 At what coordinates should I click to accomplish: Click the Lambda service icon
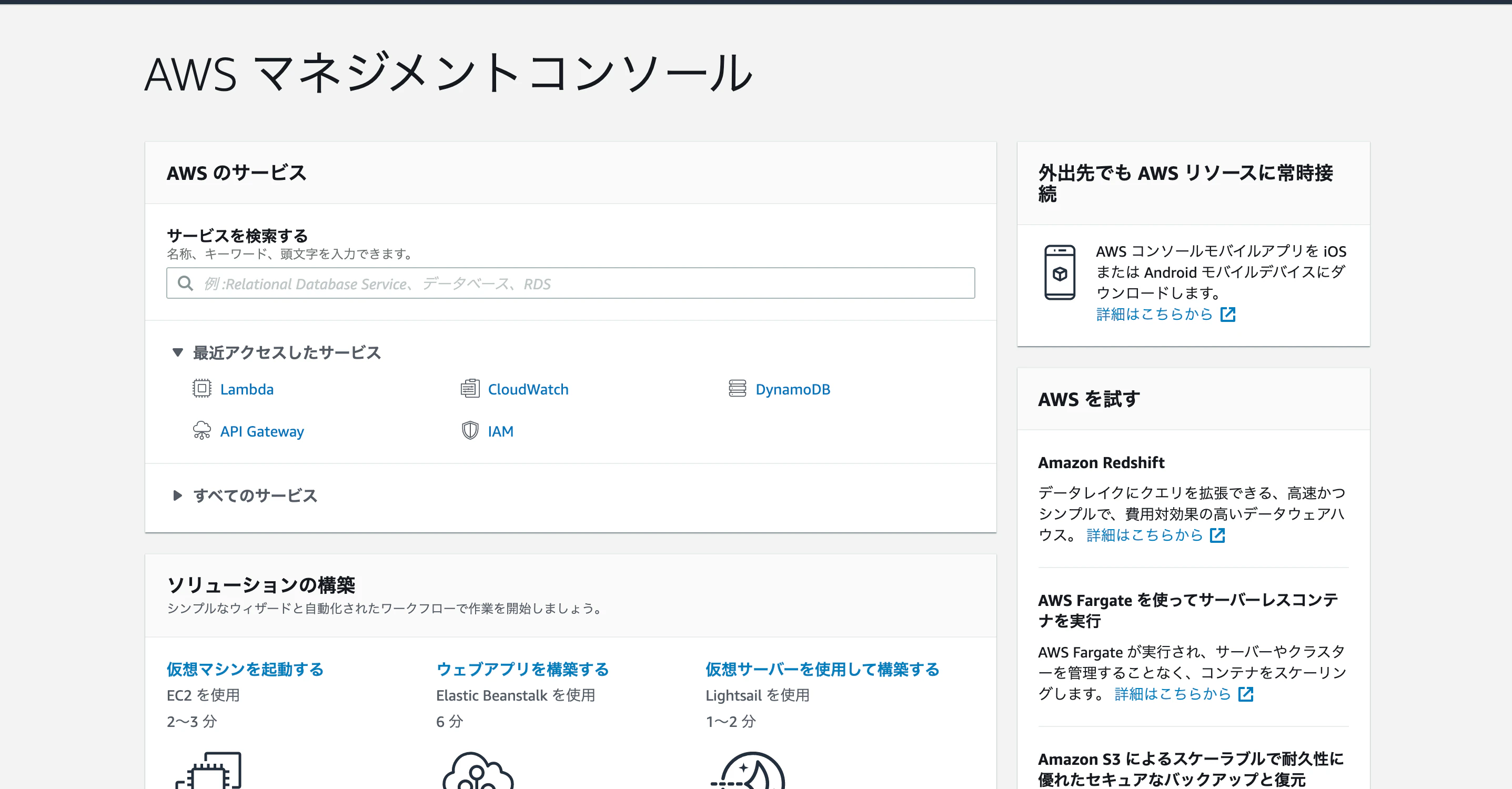201,389
